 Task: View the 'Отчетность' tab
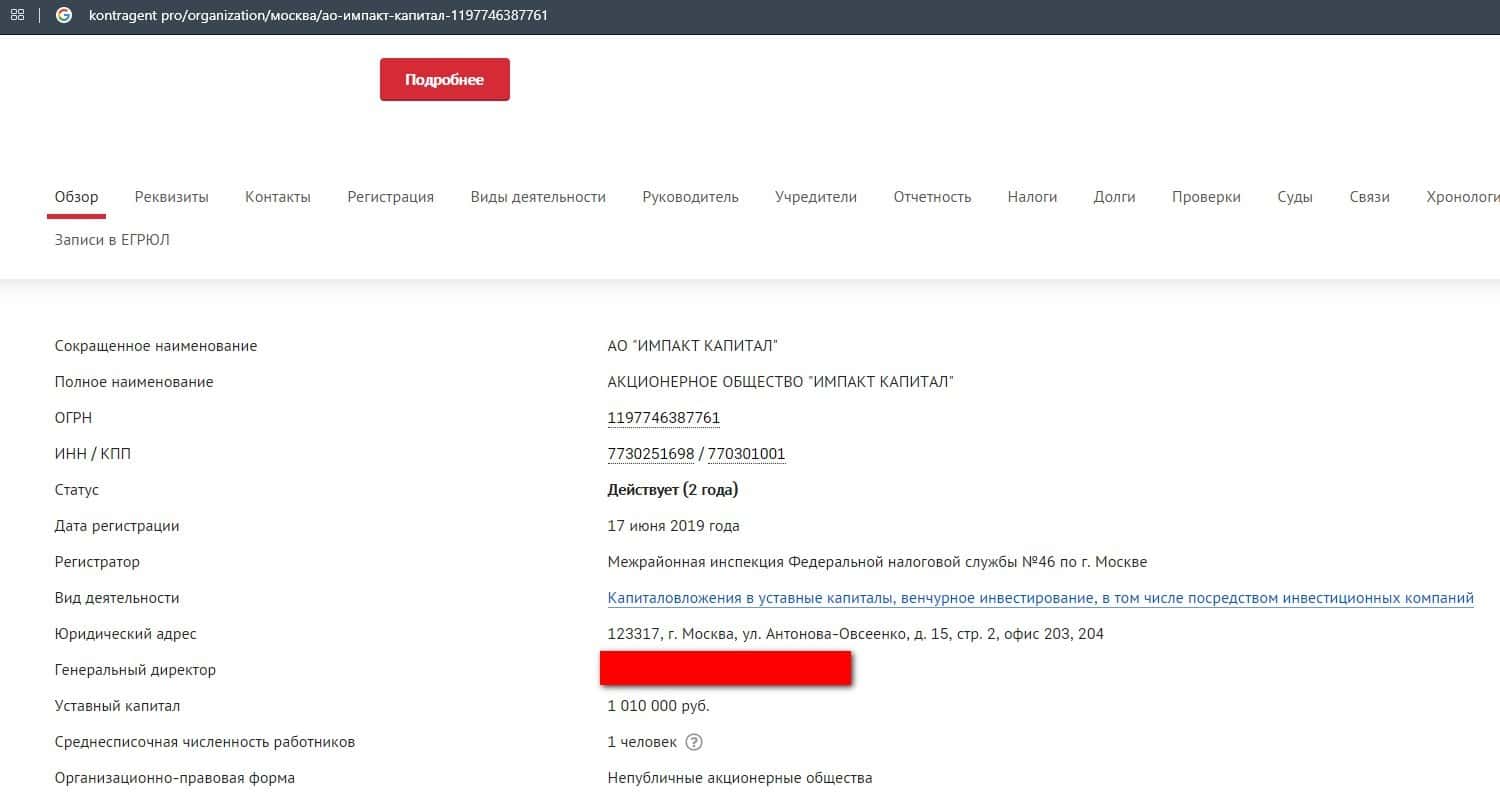(x=933, y=197)
